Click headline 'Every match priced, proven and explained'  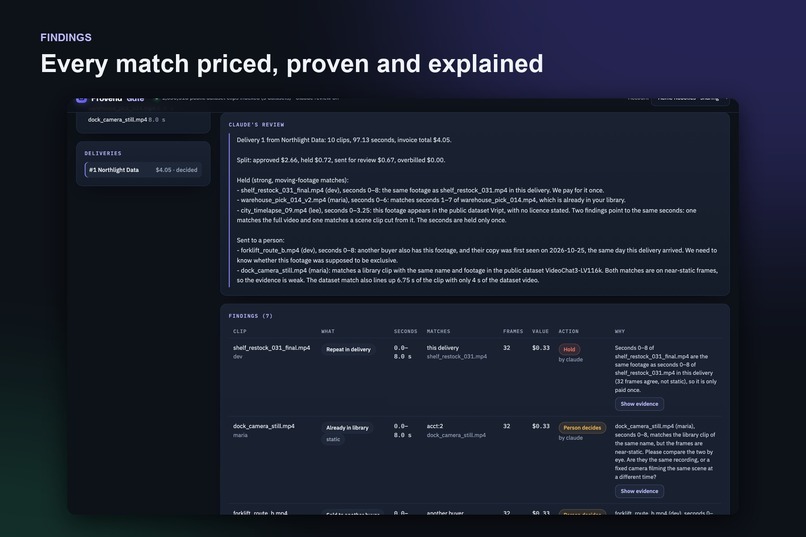click(x=291, y=64)
